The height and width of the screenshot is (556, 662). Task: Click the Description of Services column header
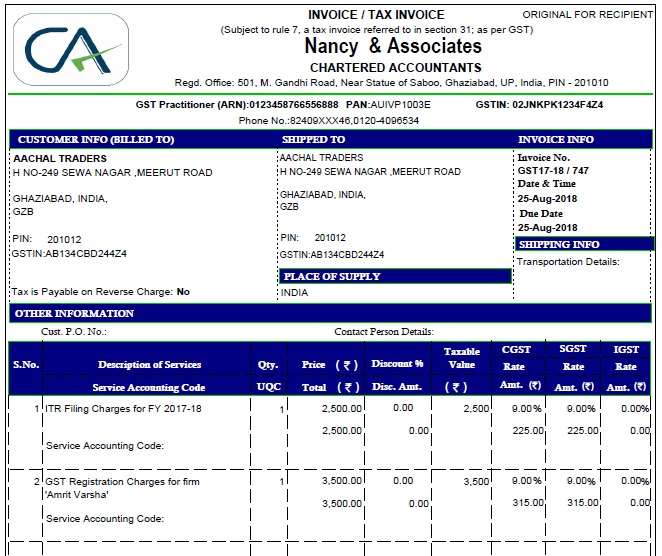(149, 365)
